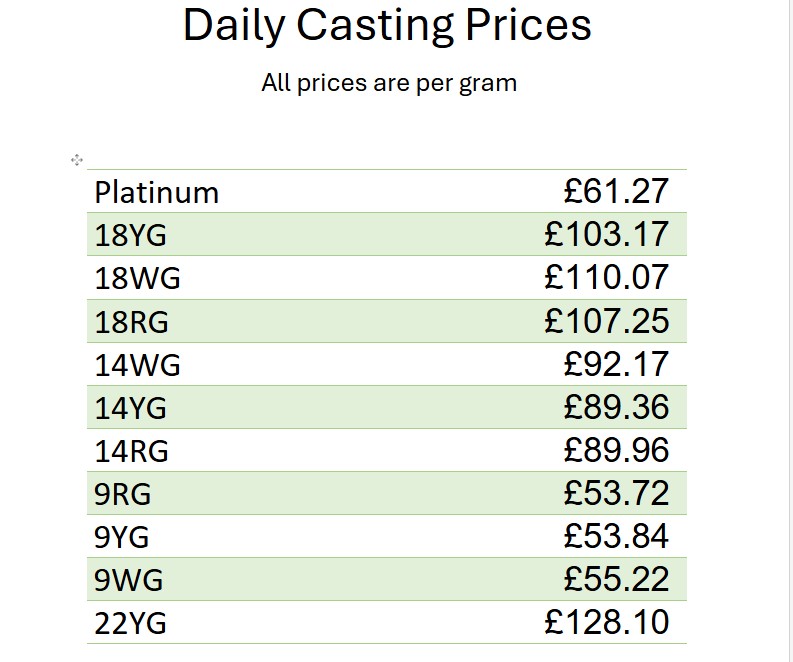Image resolution: width=793 pixels, height=662 pixels.
Task: Click the £89.96 price for 14RG
Action: 615,450
